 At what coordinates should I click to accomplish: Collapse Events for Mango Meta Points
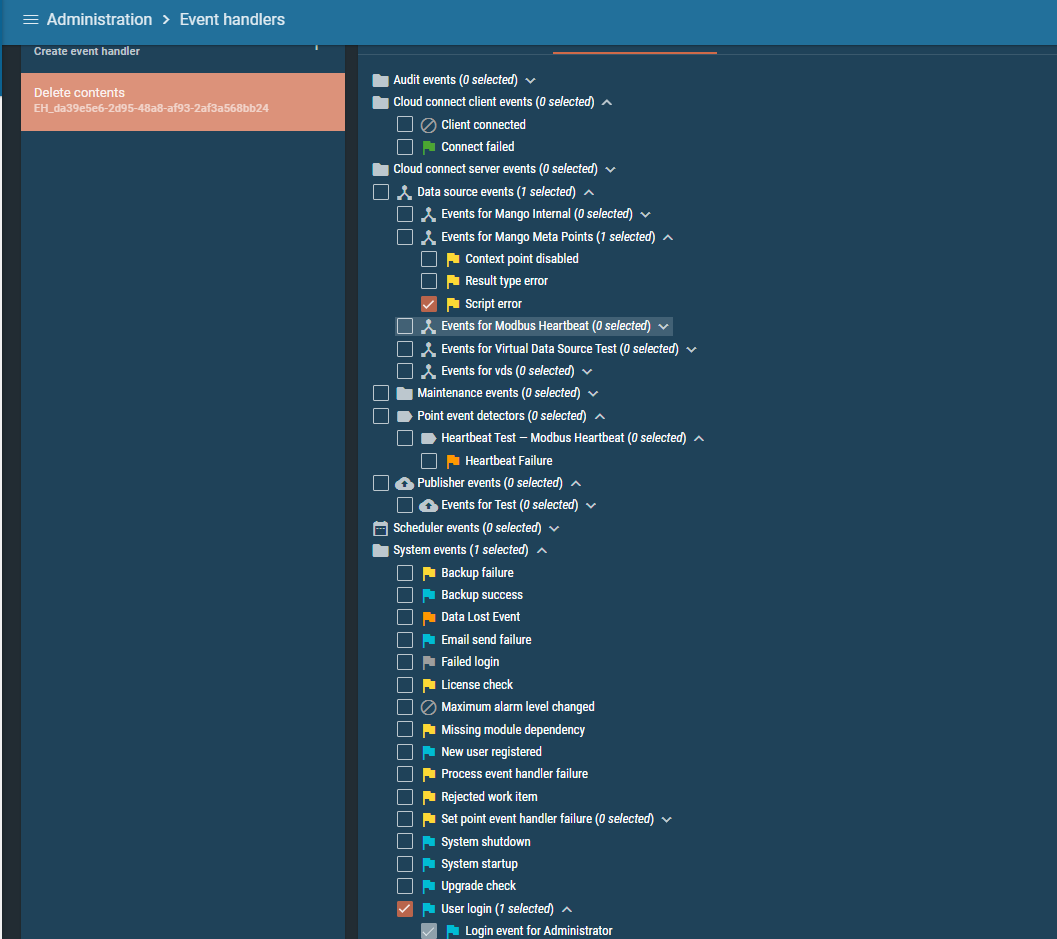point(668,237)
